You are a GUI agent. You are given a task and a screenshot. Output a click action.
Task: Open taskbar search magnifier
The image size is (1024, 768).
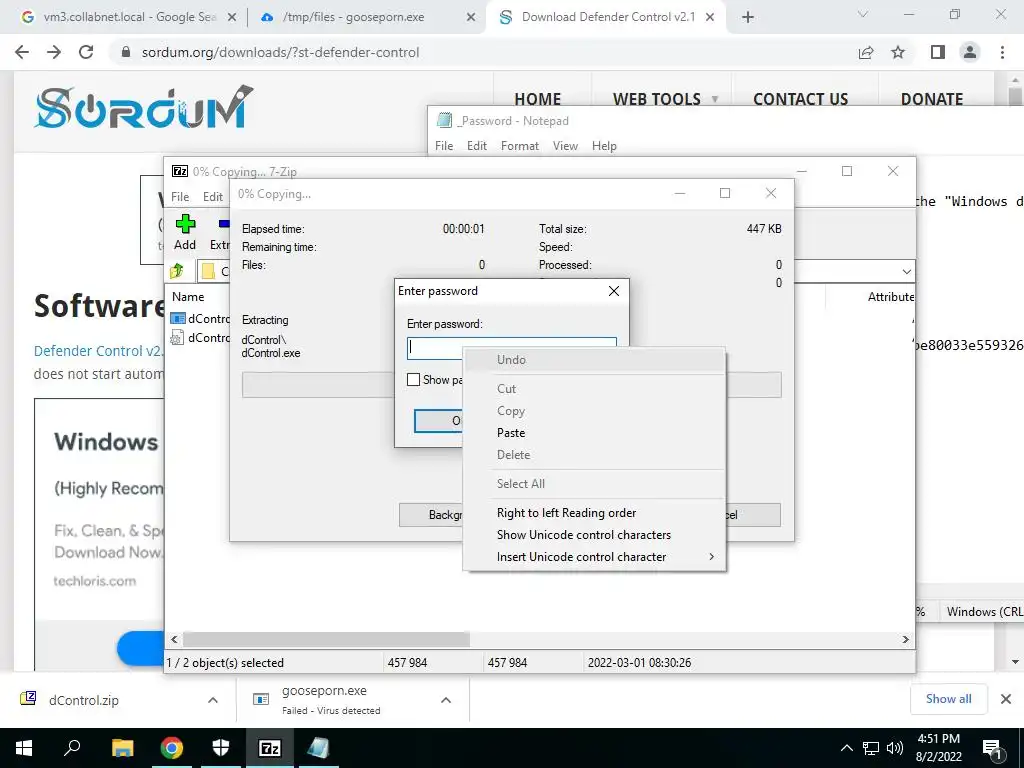pyautogui.click(x=72, y=748)
